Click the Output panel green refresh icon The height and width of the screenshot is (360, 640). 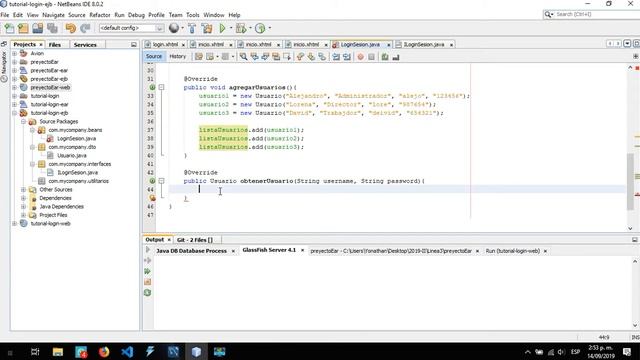(x=148, y=293)
